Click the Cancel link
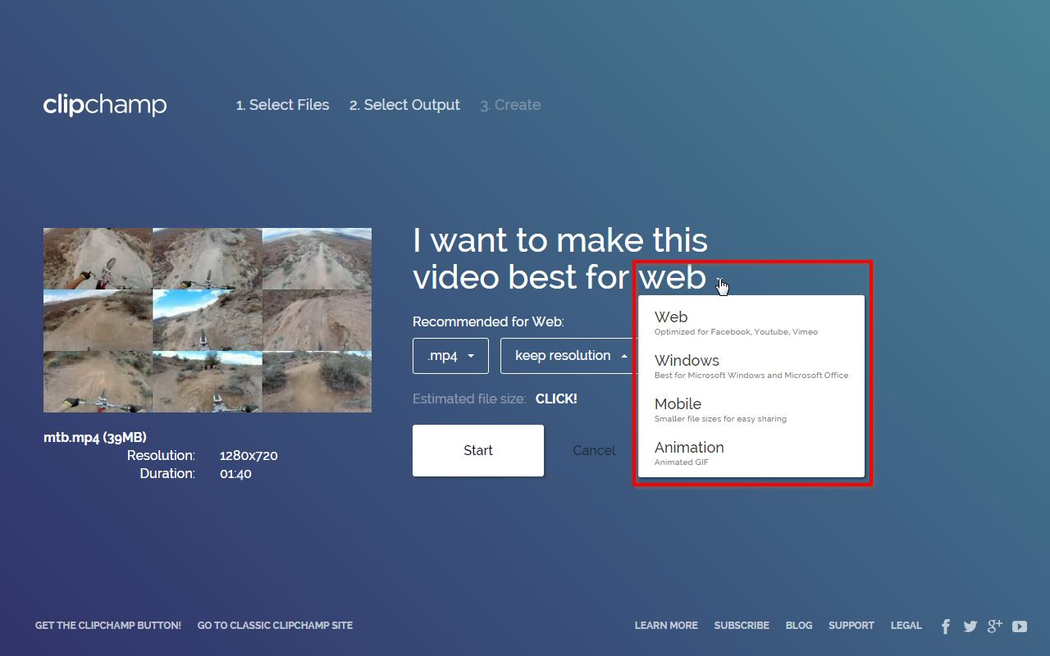1050x656 pixels. click(593, 451)
